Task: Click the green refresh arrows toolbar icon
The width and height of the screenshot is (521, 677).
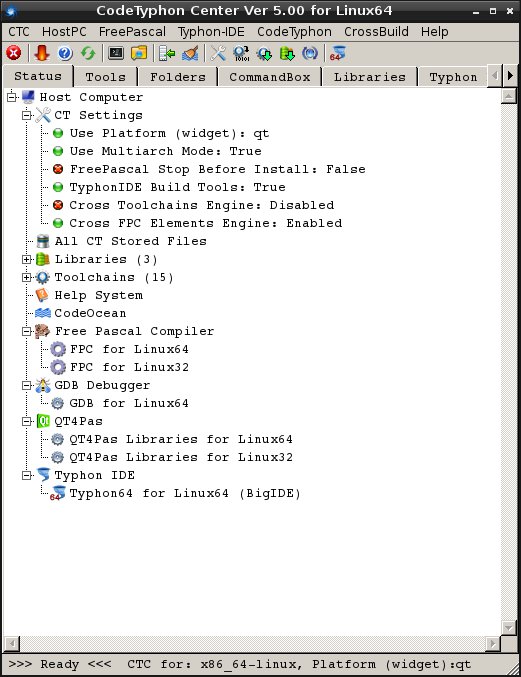Action: tap(88, 54)
